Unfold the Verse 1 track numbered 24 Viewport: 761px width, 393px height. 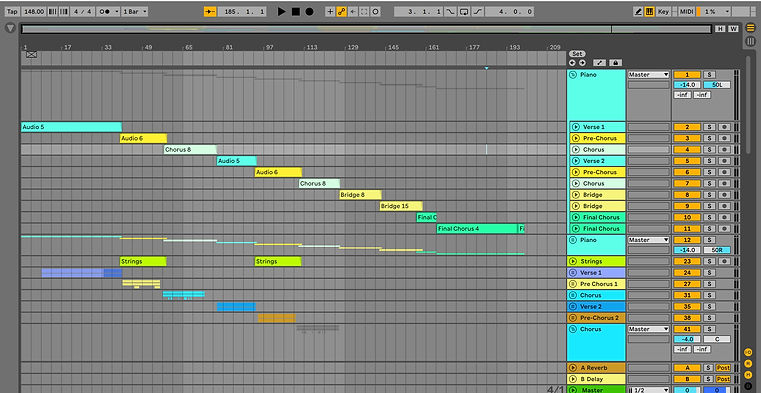coord(573,273)
